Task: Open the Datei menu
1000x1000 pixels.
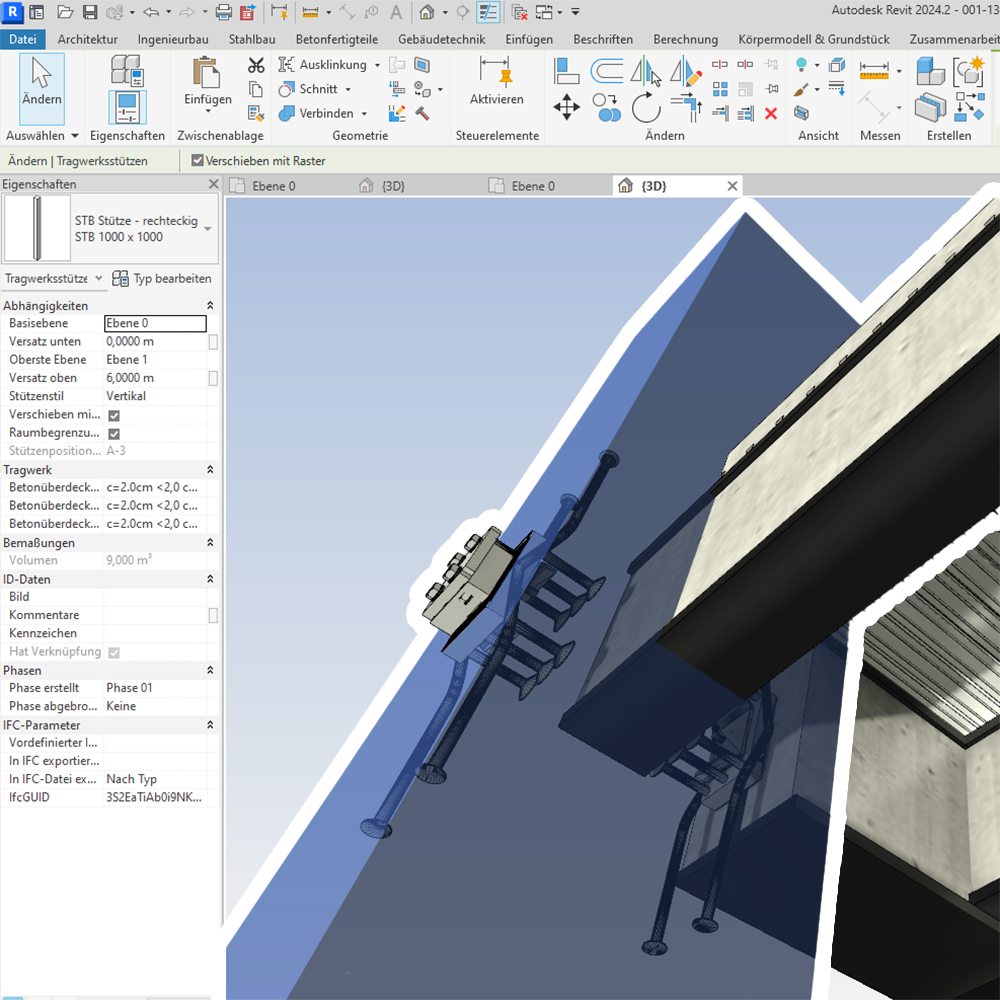Action: point(23,39)
